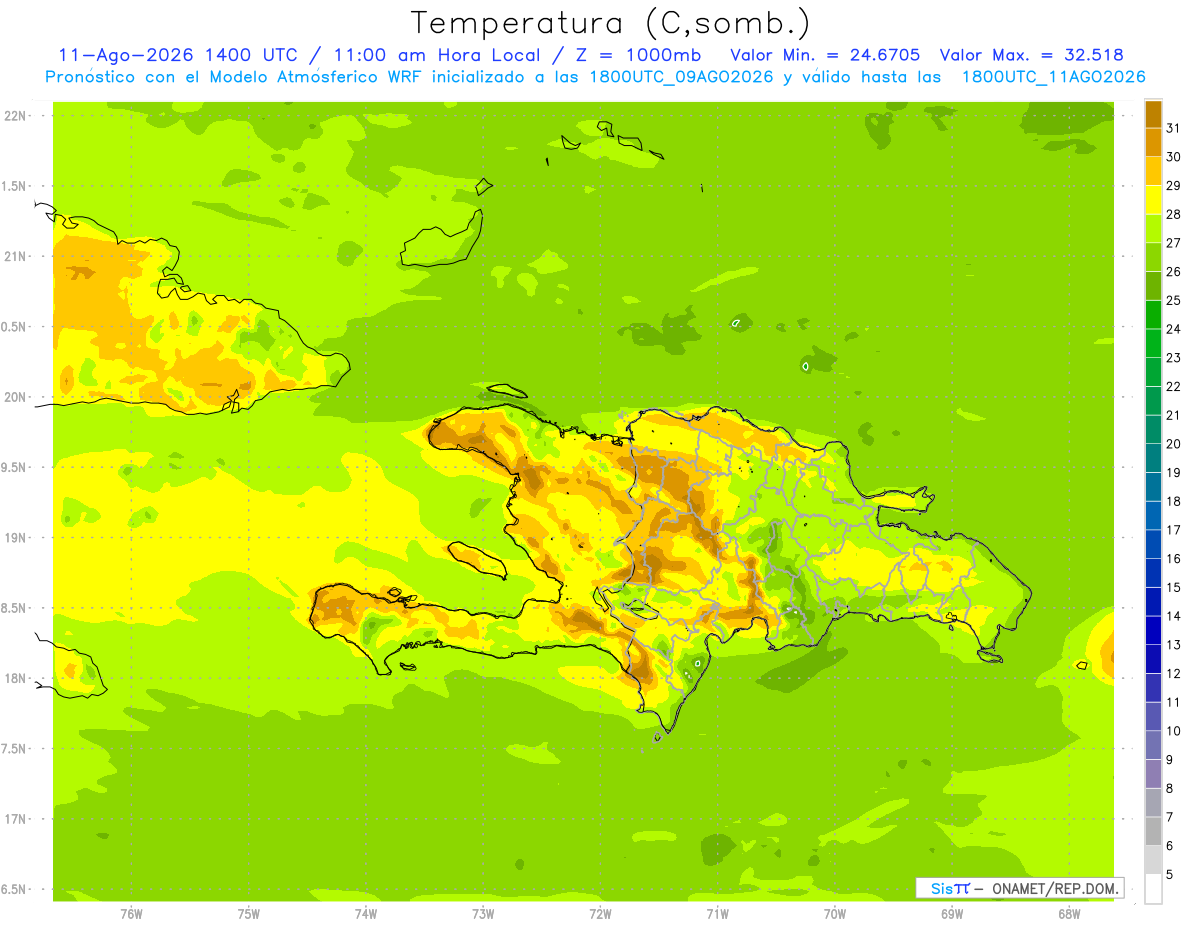Image resolution: width=1200 pixels, height=927 pixels.
Task: Click the legend swatch between 10 and 11
Action: coord(1153,717)
